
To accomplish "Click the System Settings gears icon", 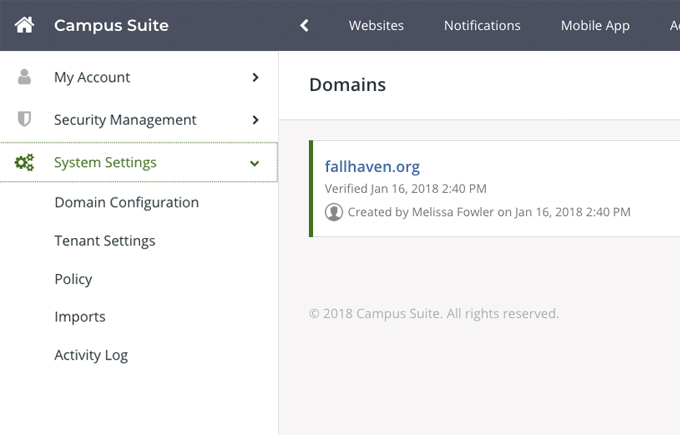I will (24, 162).
